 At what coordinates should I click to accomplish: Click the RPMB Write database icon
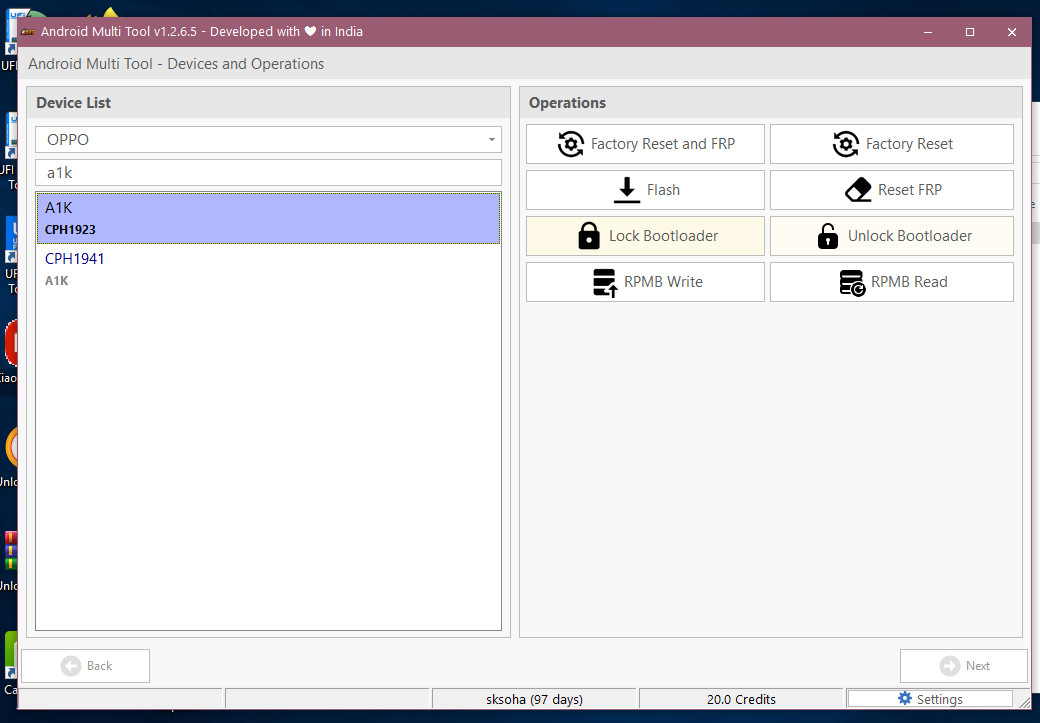click(x=605, y=283)
